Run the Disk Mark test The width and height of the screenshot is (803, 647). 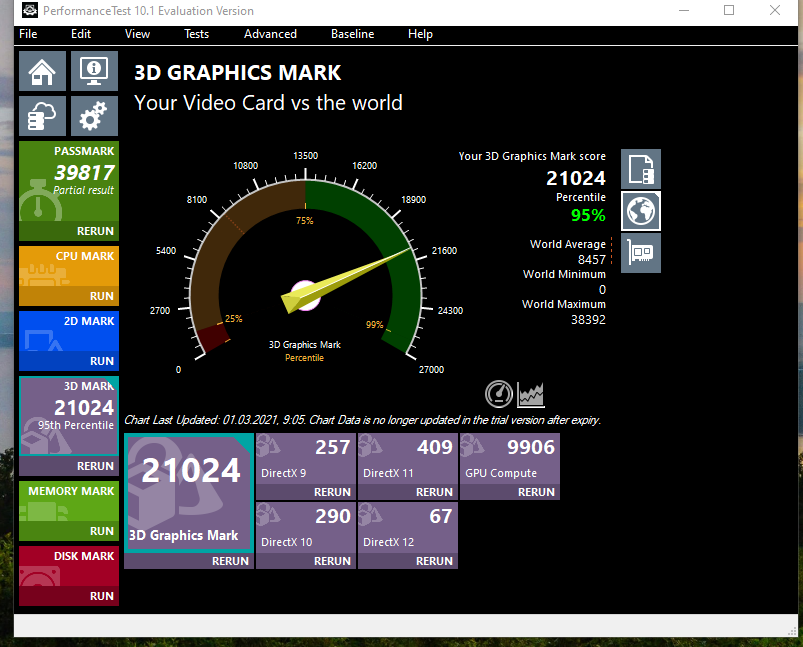point(69,596)
